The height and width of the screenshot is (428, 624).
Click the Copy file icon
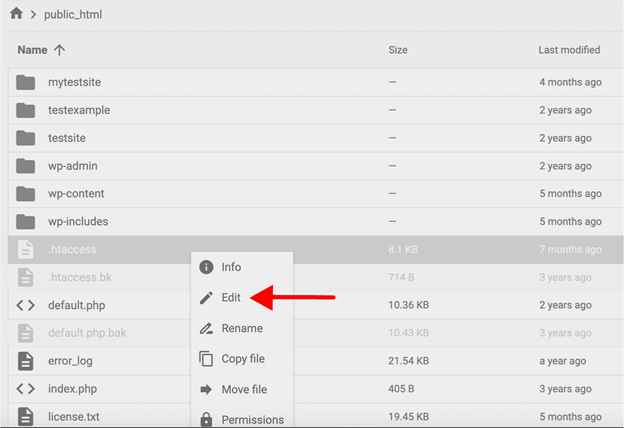pos(207,359)
